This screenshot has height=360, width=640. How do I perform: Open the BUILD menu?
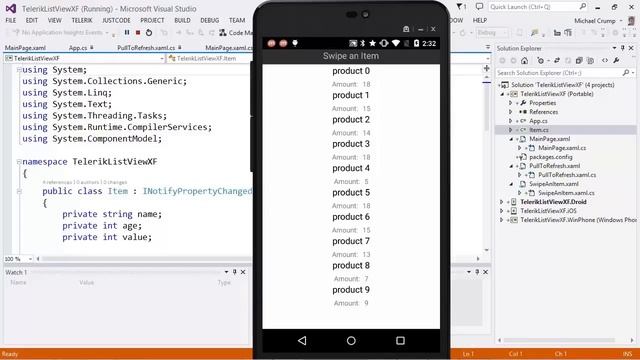pos(182,20)
